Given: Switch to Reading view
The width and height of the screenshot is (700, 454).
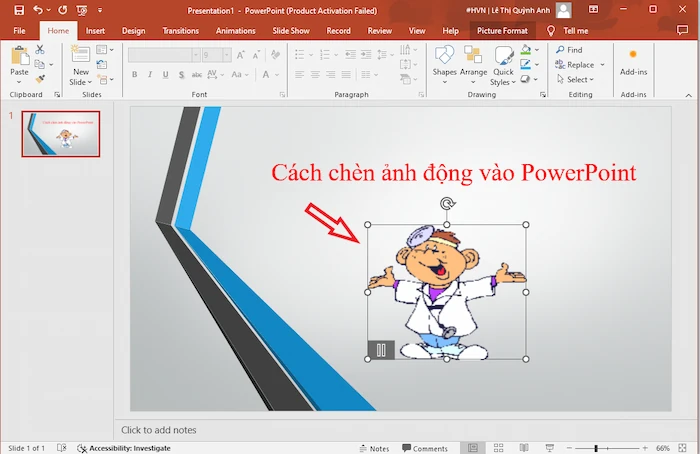Looking at the screenshot, I should point(524,448).
